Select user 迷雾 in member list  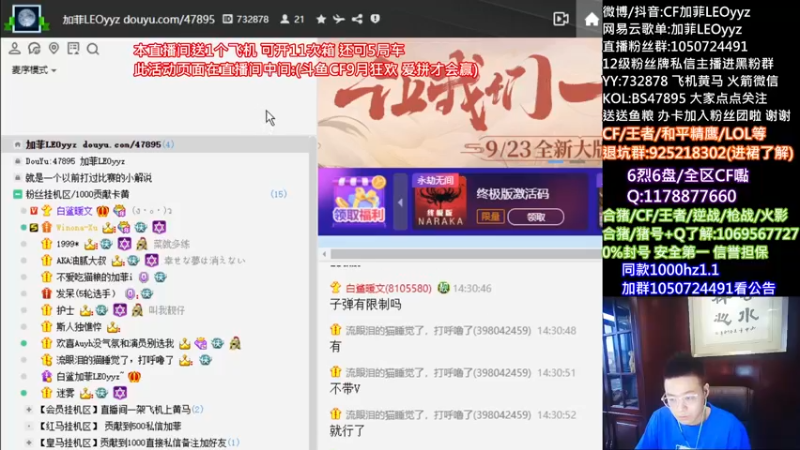point(65,393)
